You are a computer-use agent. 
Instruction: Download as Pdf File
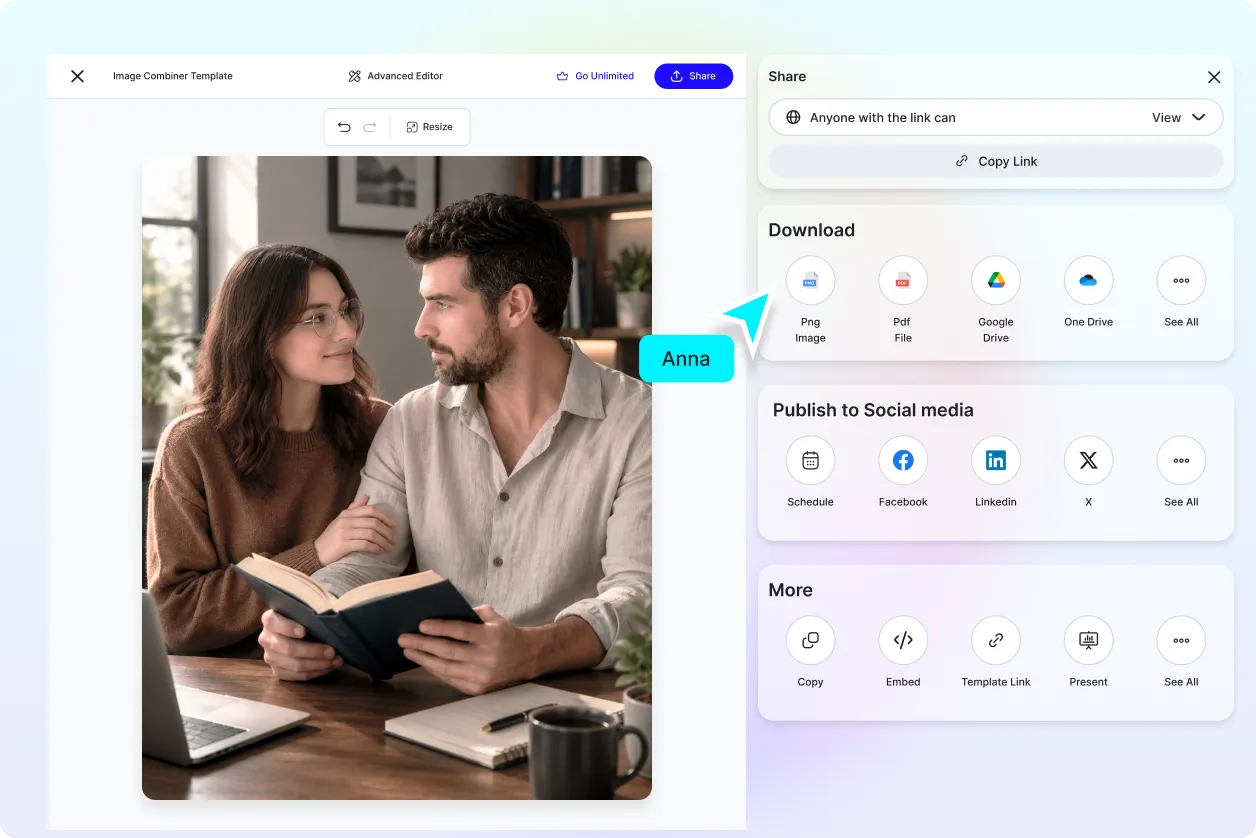coord(903,281)
